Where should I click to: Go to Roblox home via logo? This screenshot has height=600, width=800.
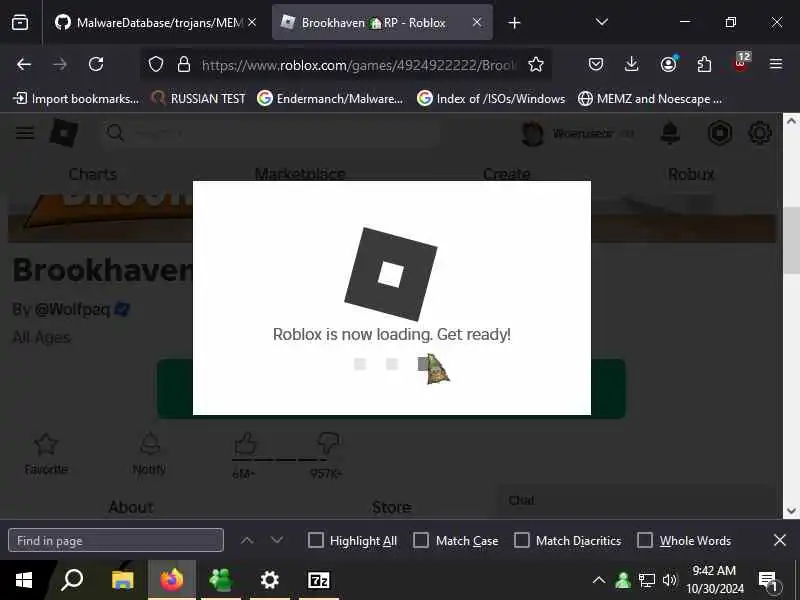coord(64,133)
